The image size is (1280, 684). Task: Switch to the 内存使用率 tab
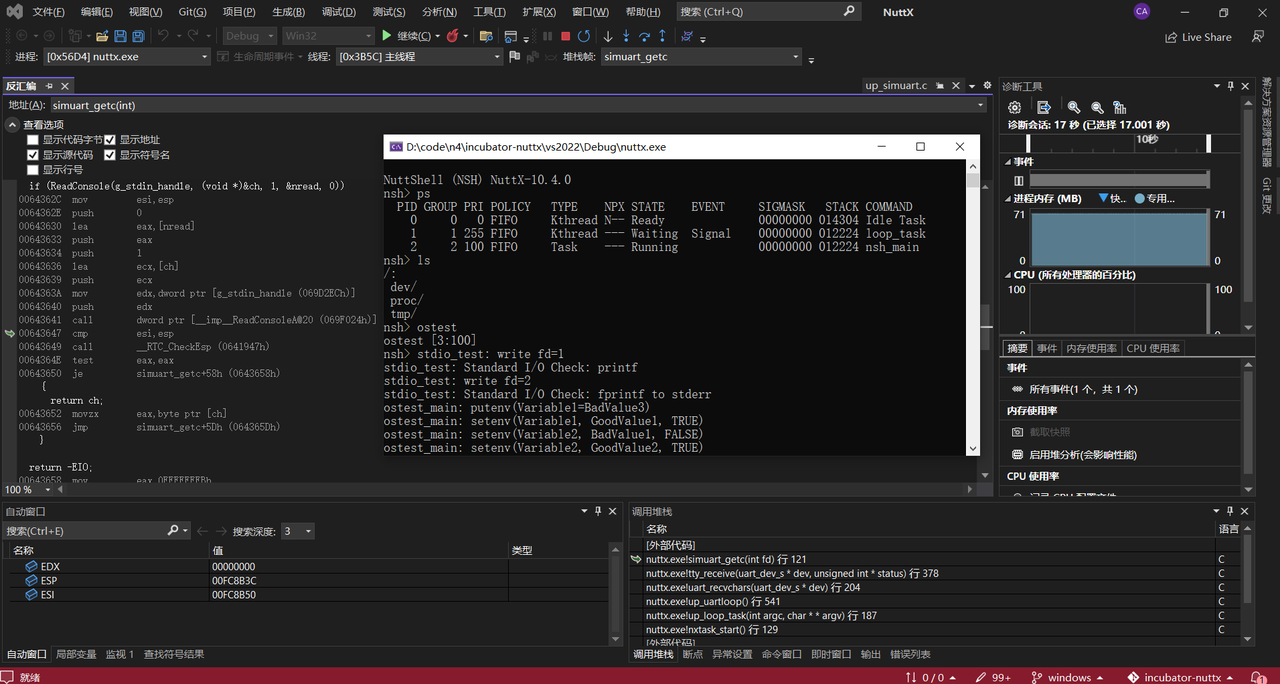click(x=1091, y=348)
